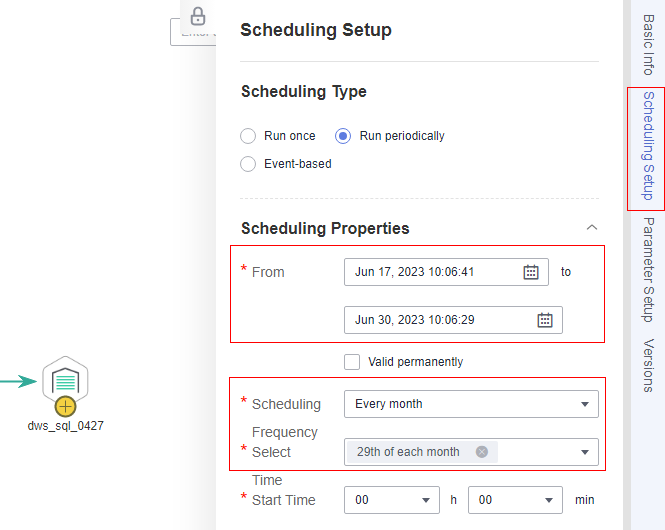Collapse Scheduling Properties section
This screenshot has height=530, width=665.
coord(591,228)
